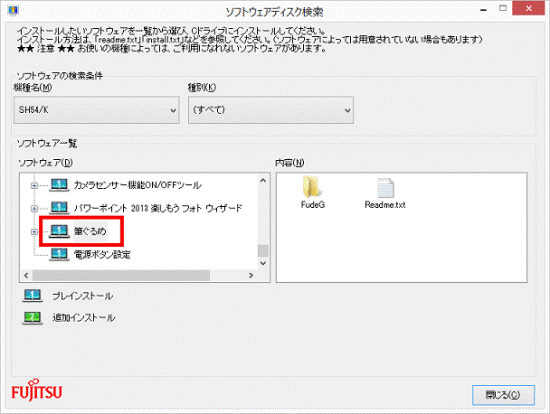Image resolution: width=550 pixels, height=414 pixels.
Task: Open the 機種名 SH54/K dropdown
Action: tap(96, 110)
